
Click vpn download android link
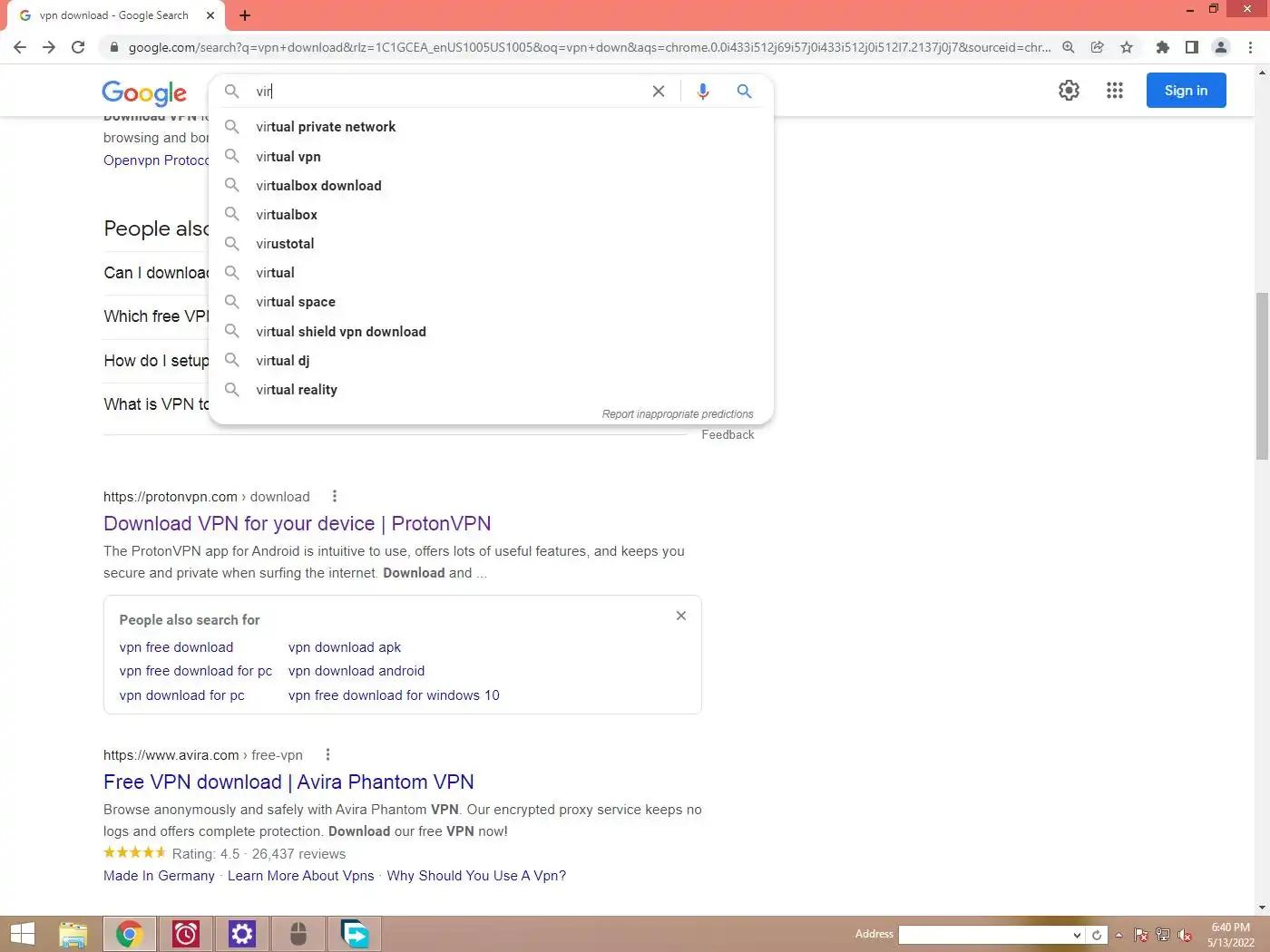pos(357,671)
